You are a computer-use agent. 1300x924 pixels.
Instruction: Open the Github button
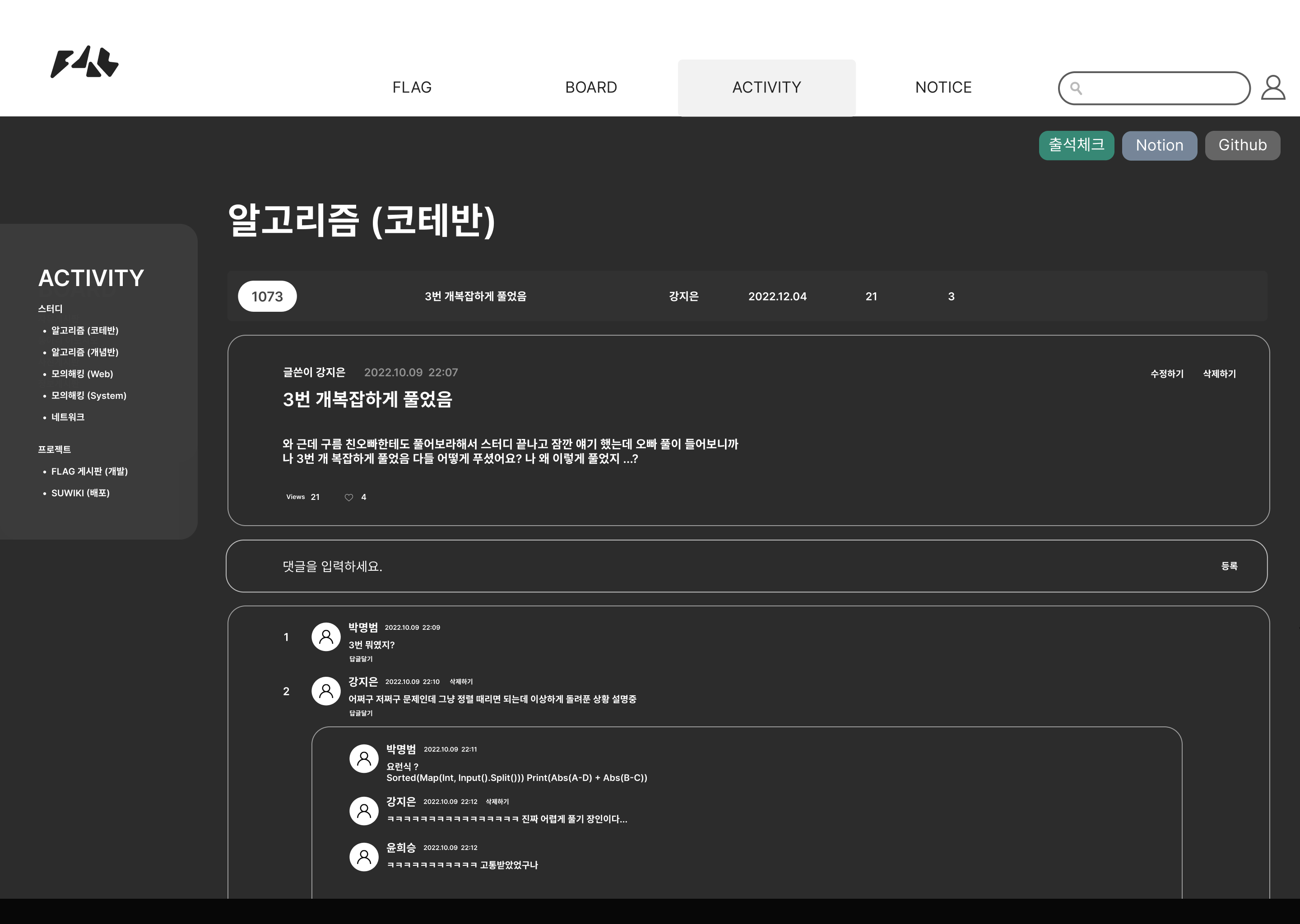click(x=1243, y=145)
